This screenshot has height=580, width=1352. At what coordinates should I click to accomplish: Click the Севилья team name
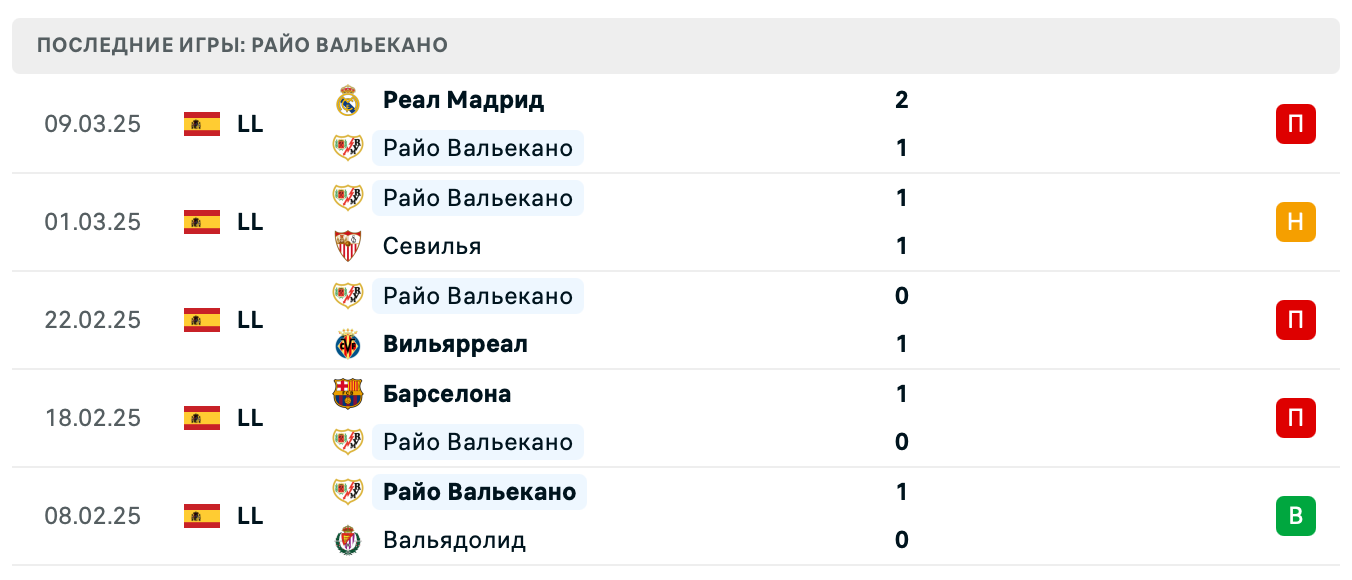point(430,246)
